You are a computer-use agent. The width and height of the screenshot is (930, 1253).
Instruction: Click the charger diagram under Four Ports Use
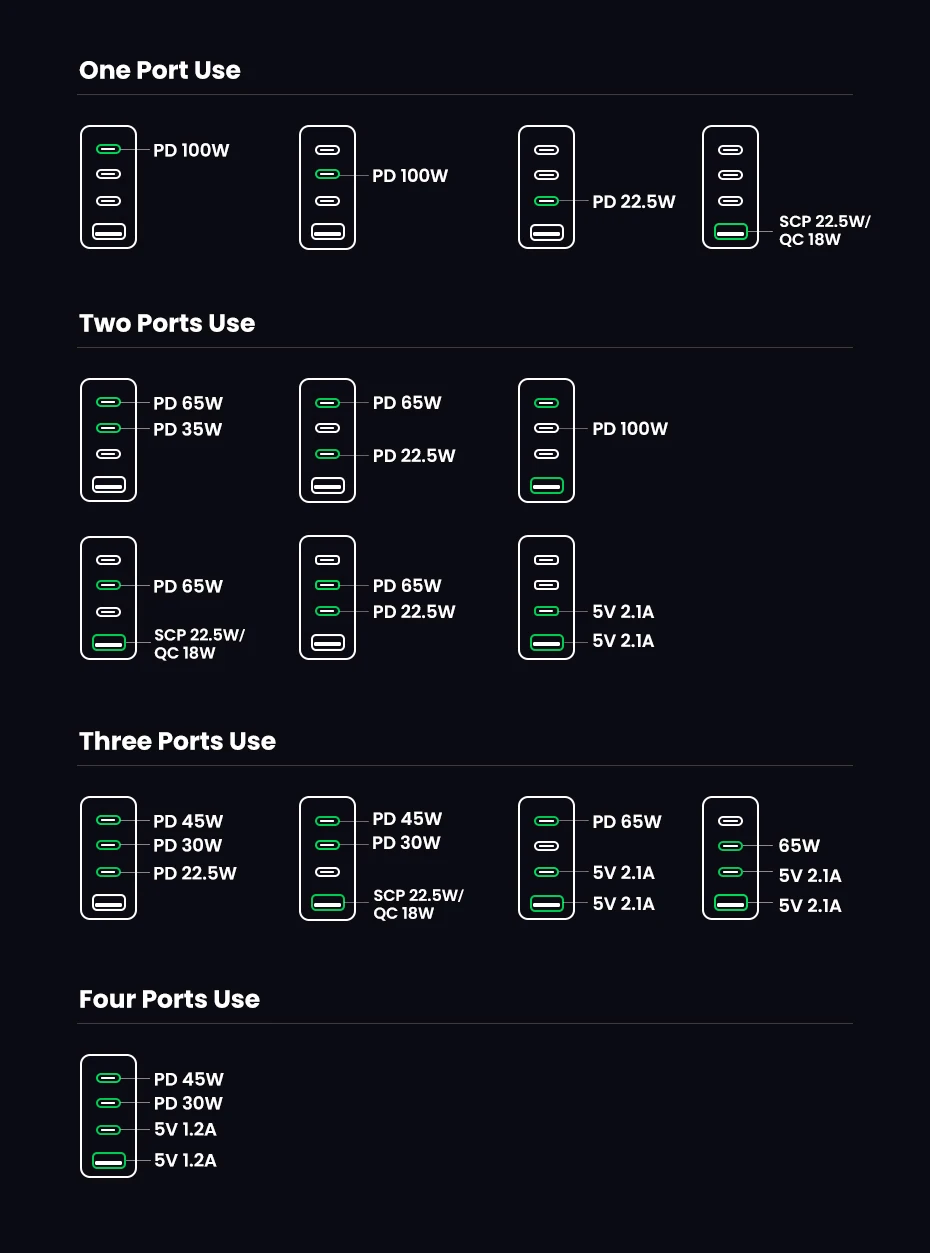pyautogui.click(x=108, y=1116)
